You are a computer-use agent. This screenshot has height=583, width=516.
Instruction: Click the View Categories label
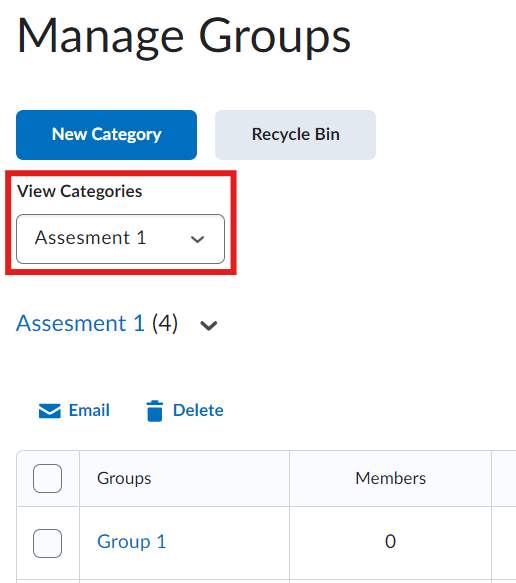click(x=80, y=191)
